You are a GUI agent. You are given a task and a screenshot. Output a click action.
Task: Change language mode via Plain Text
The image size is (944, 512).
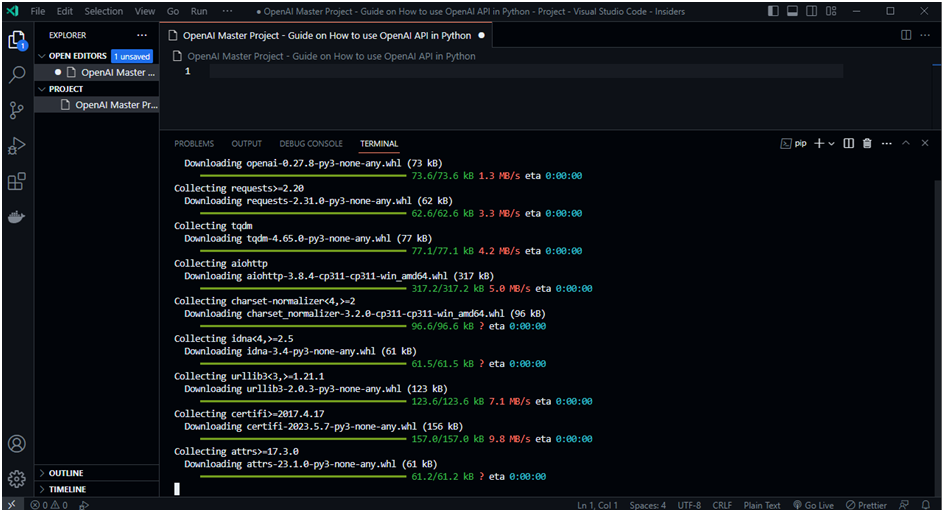[762, 505]
